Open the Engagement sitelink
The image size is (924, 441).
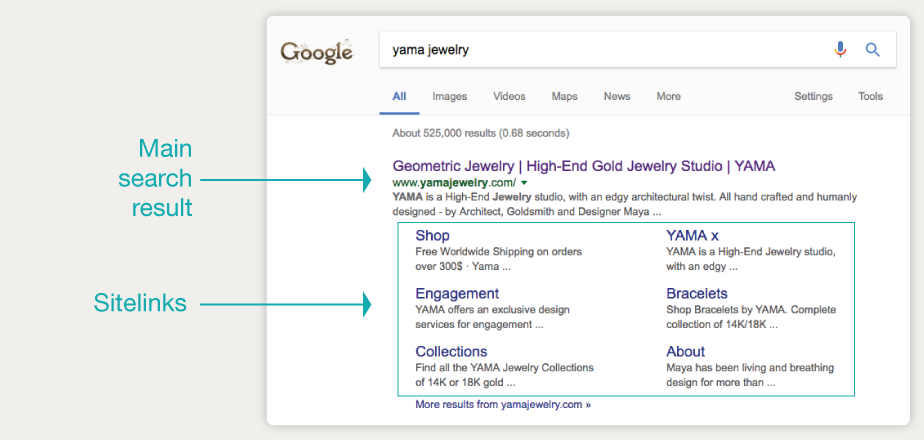click(x=457, y=294)
